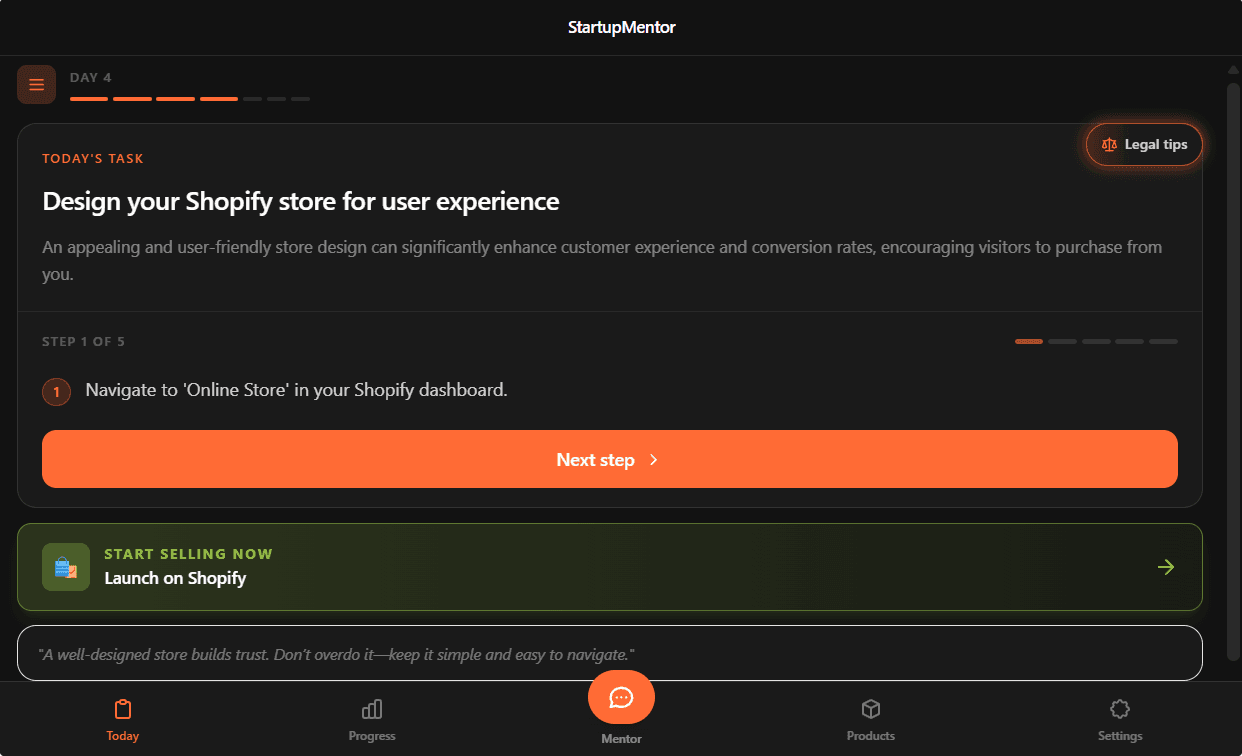Viewport: 1242px width, 756px height.
Task: Switch to the Products tab
Action: tap(870, 719)
